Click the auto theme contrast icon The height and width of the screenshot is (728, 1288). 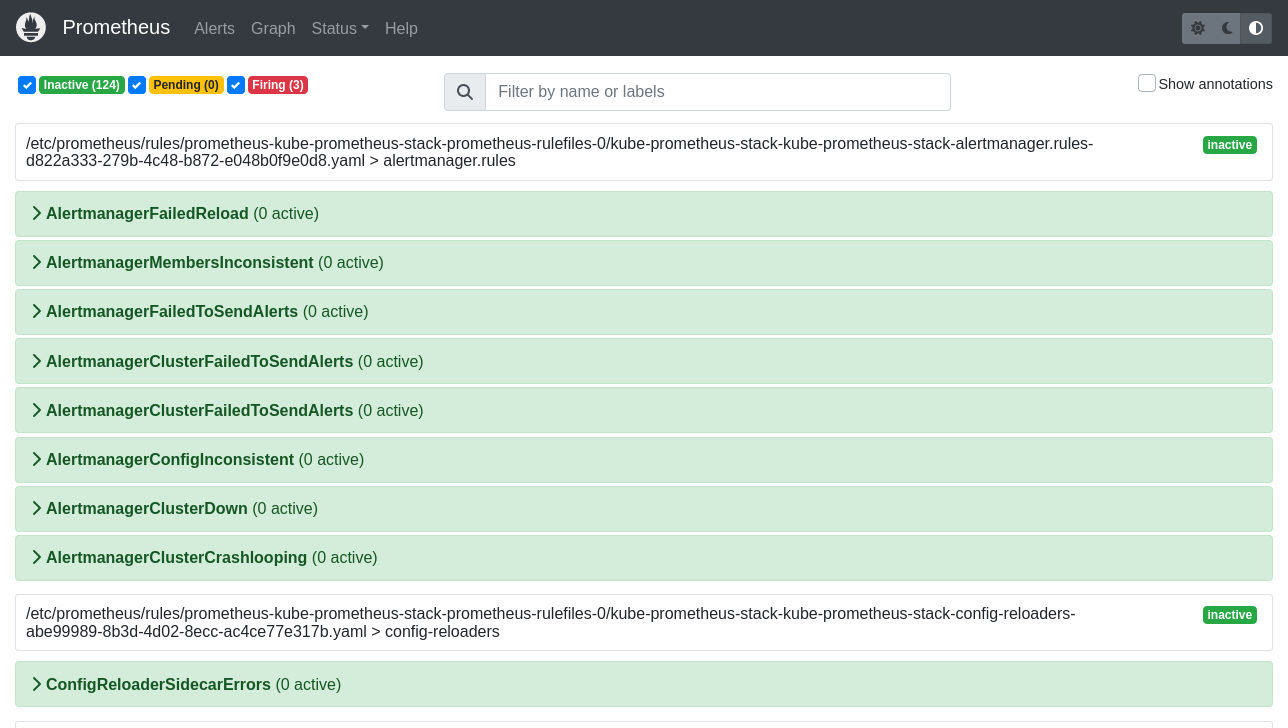(x=1256, y=28)
